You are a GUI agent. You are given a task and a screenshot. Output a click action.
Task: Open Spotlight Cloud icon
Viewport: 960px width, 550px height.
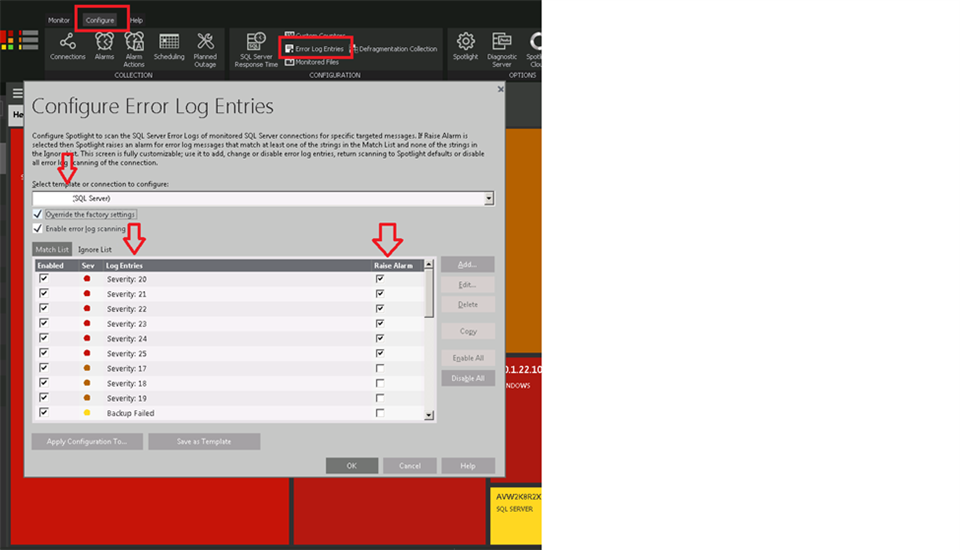[534, 50]
